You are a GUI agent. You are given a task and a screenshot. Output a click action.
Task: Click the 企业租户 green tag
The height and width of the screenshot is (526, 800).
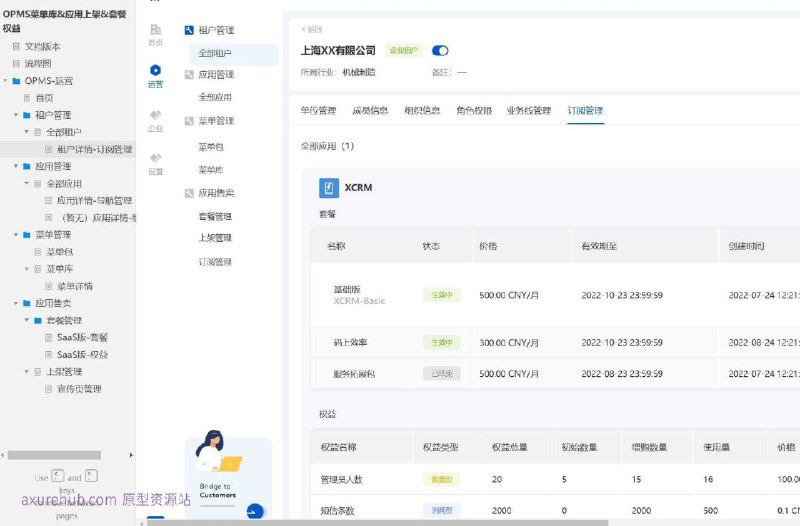click(x=404, y=51)
